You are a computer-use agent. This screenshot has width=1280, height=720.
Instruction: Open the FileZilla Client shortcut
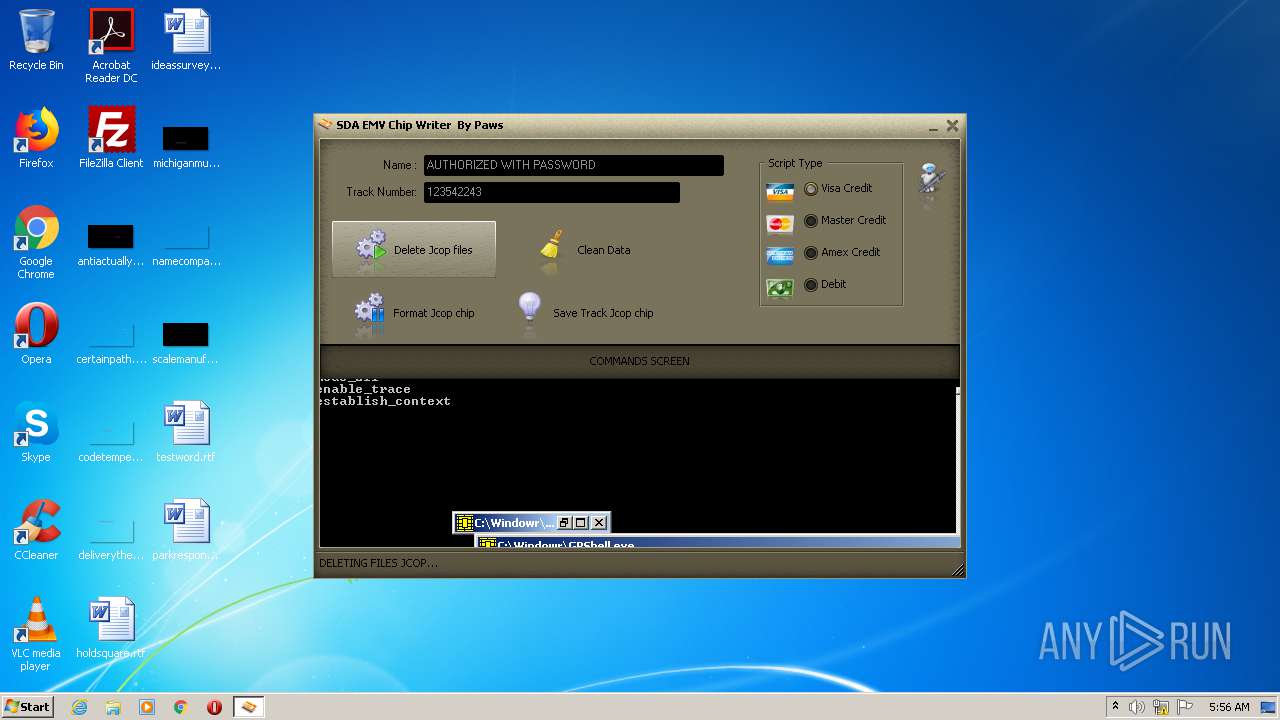pos(111,138)
